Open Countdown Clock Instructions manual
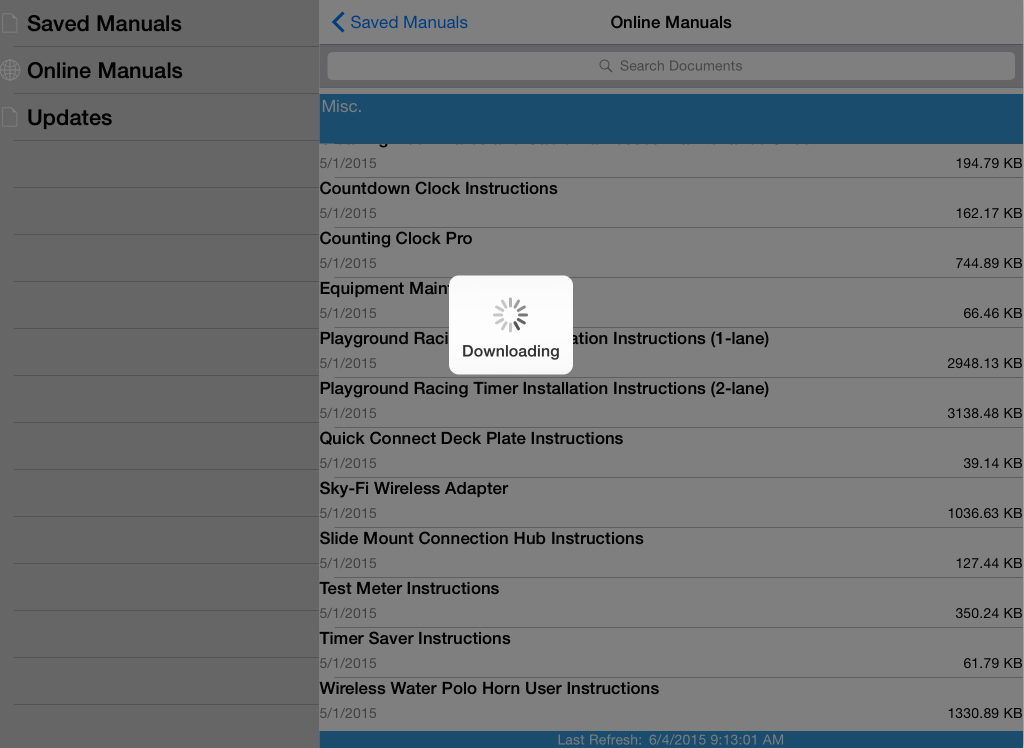1024x748 pixels. click(671, 203)
